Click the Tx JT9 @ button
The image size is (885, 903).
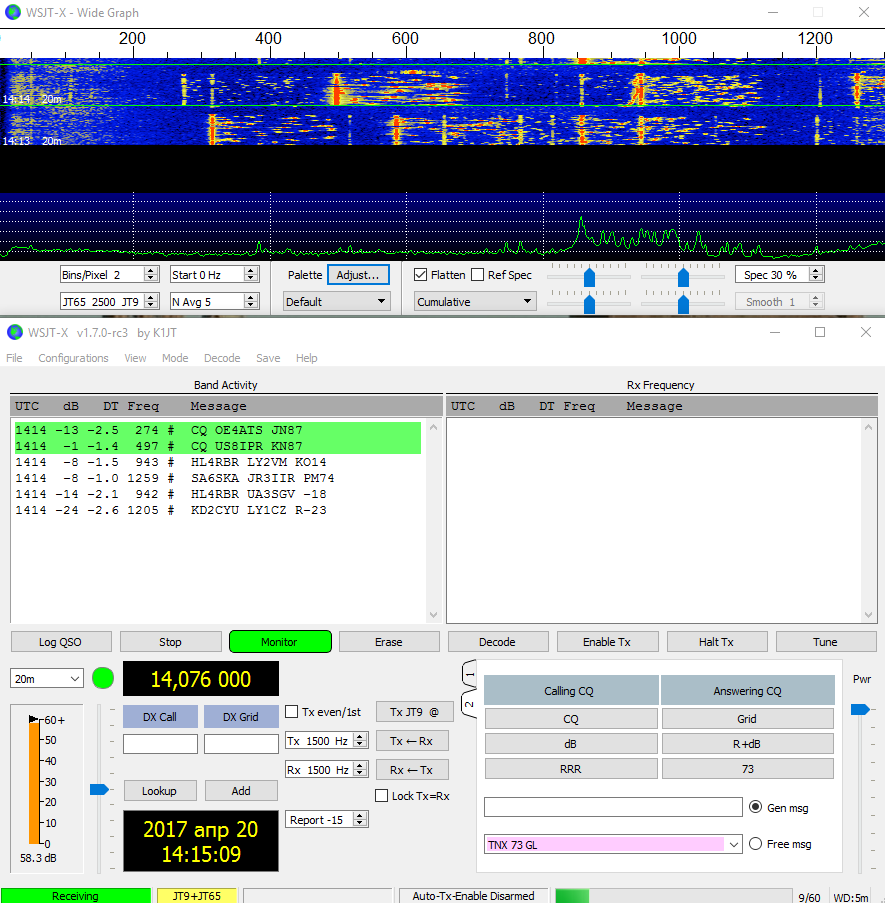(415, 712)
